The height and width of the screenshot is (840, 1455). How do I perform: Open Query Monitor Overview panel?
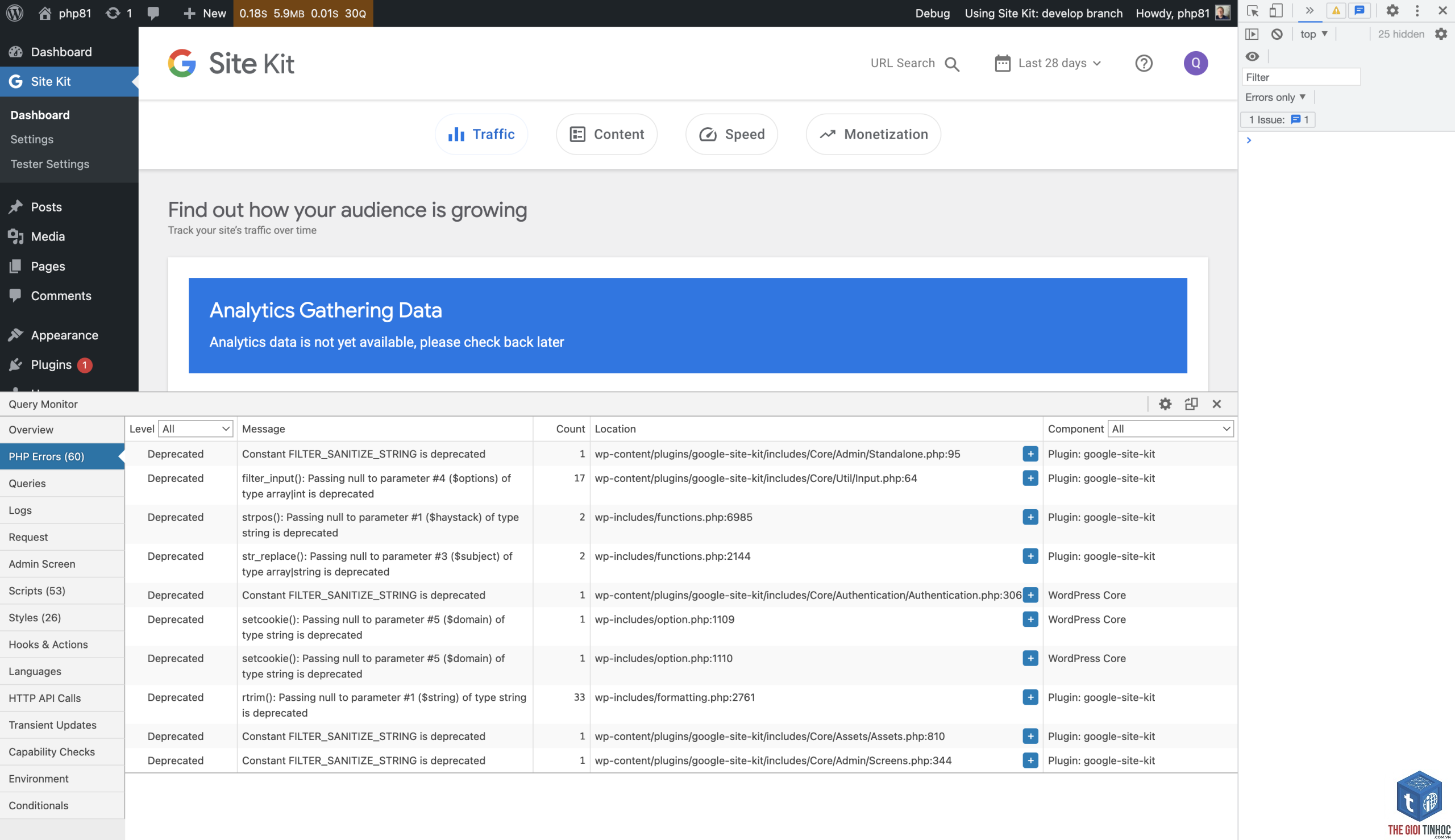click(x=62, y=429)
